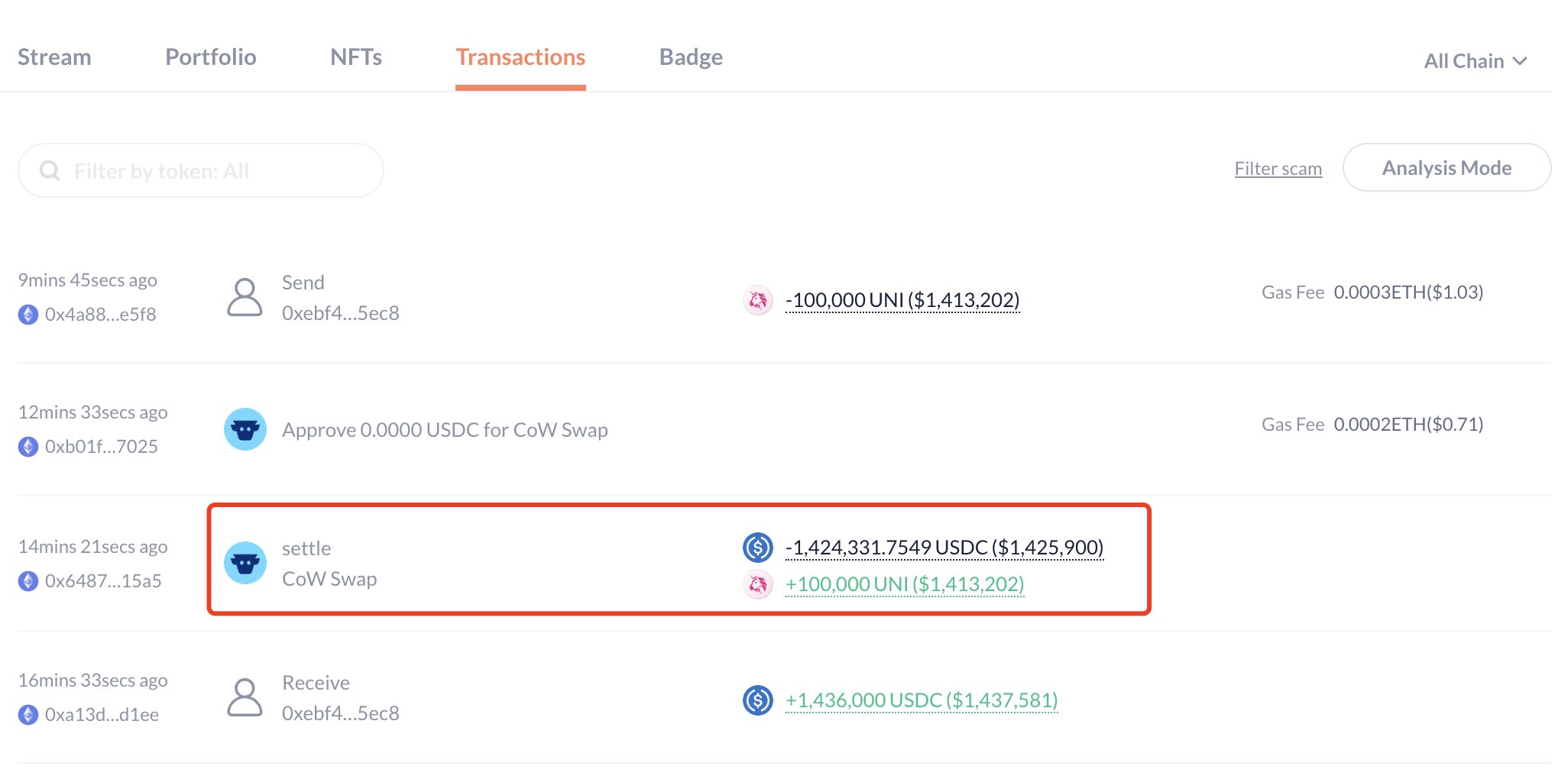Open the All Chain dropdown
This screenshot has width=1568, height=779.
[x=1475, y=61]
